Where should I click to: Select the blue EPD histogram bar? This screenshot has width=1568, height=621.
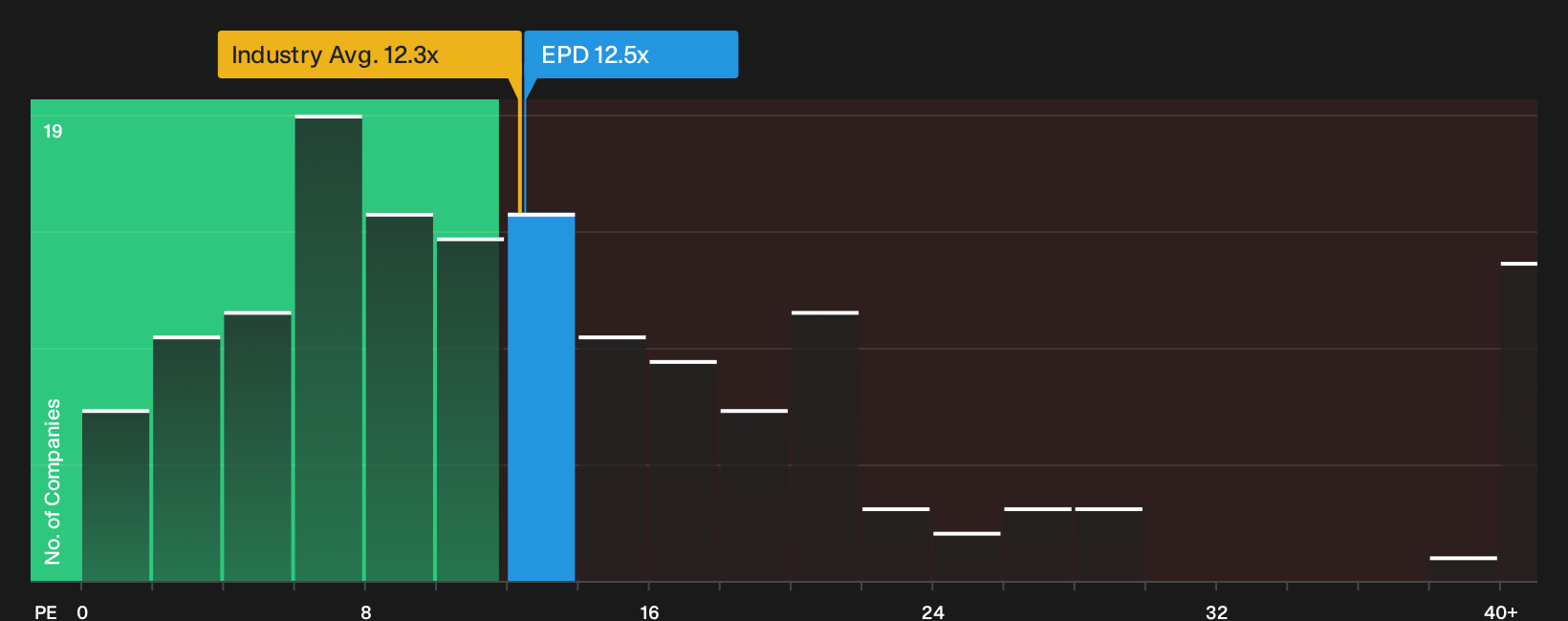point(541,397)
